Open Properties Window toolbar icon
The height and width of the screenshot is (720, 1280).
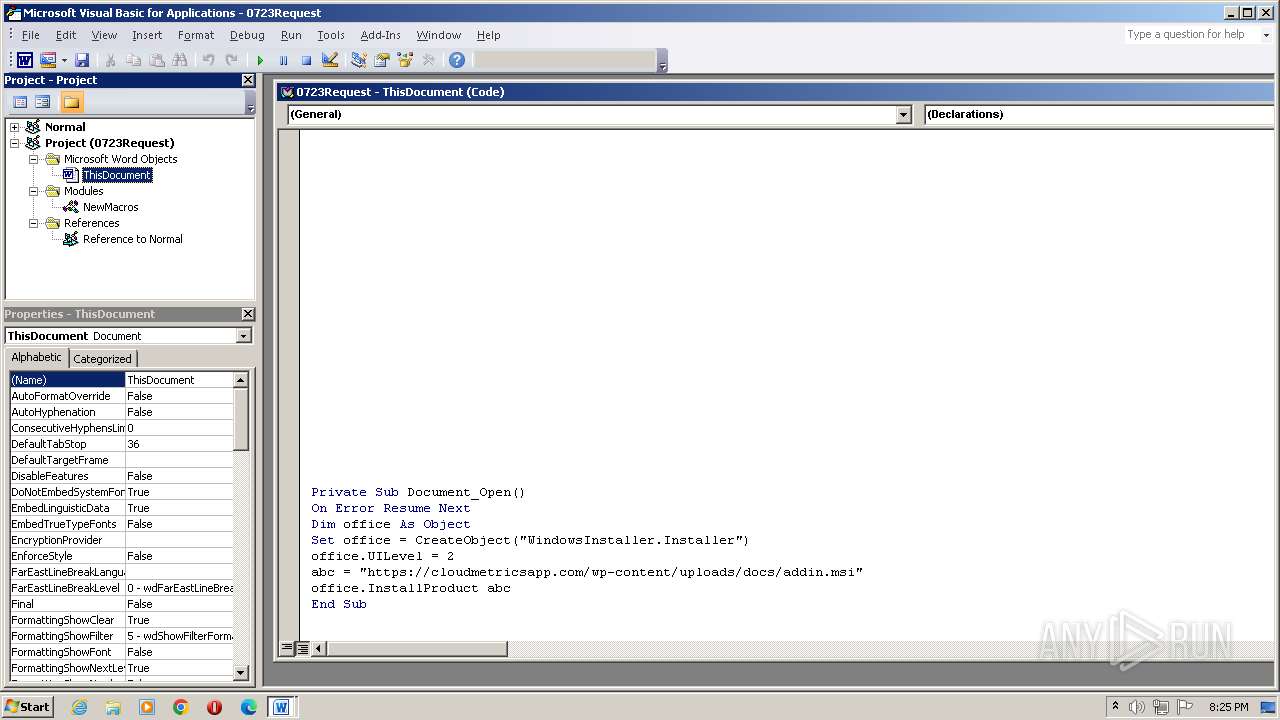pos(381,60)
